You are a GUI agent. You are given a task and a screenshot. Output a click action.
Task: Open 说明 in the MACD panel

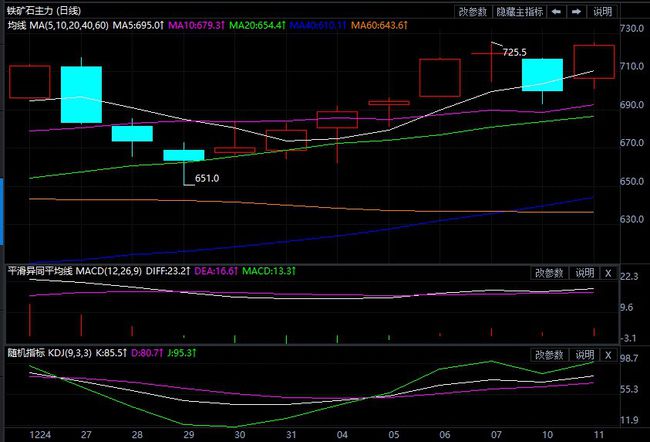(584, 273)
